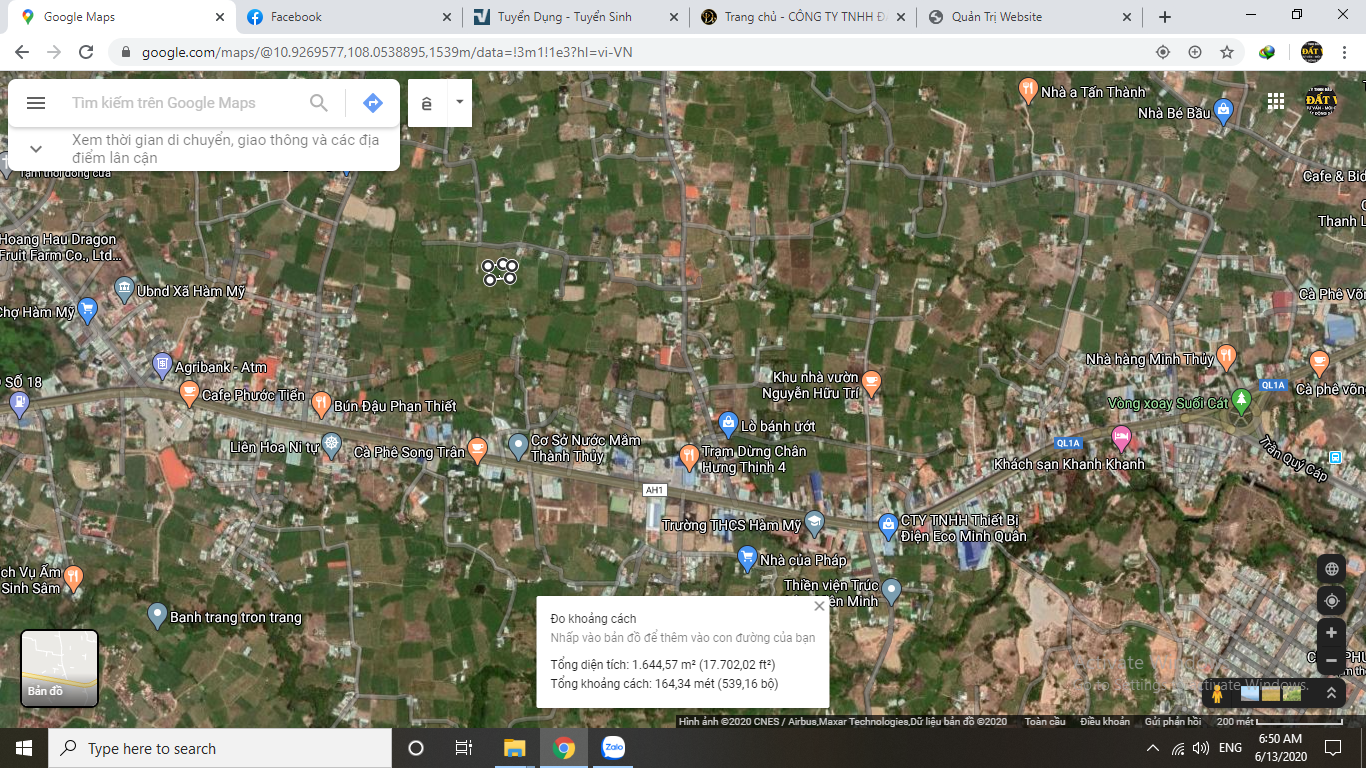Switch to the Quản Trị Website tab

click(996, 17)
